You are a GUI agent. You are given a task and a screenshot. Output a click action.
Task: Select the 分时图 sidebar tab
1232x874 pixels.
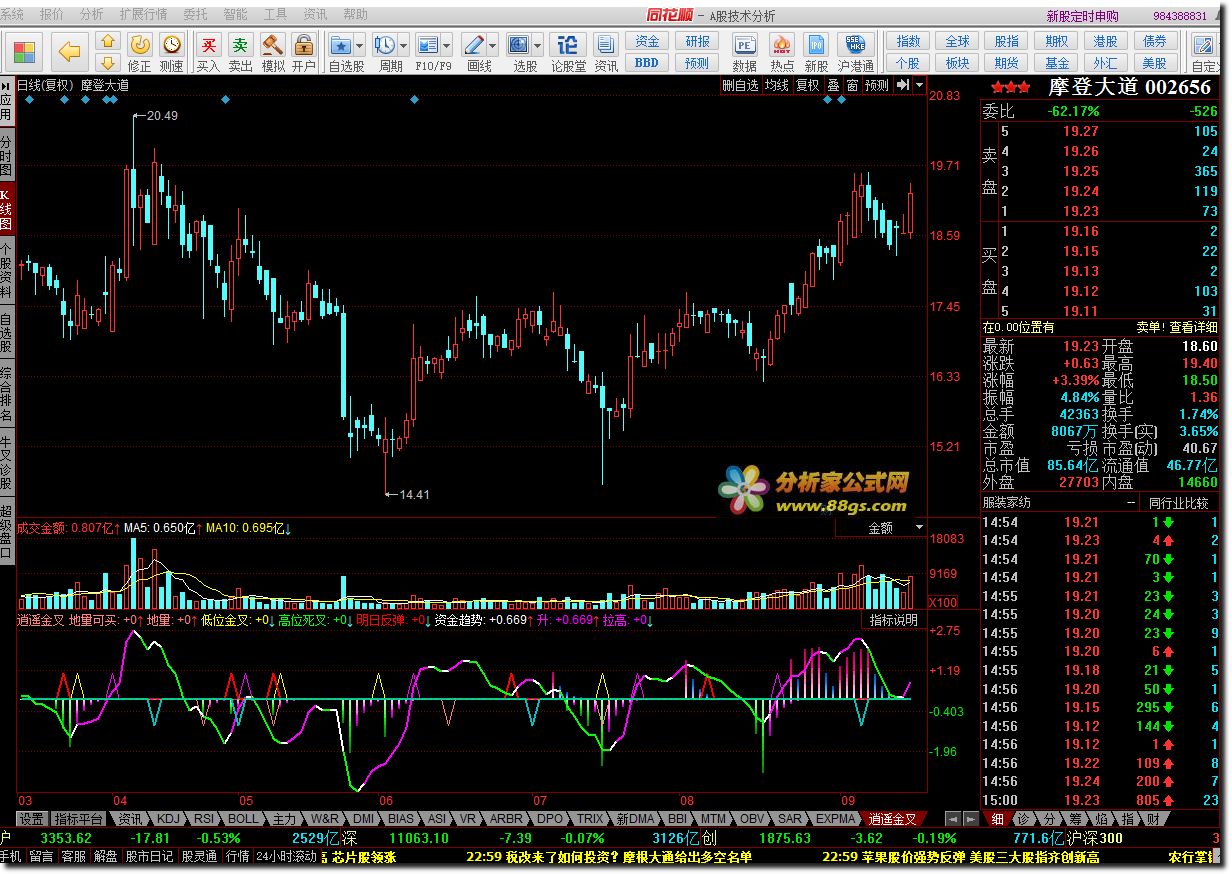[x=7, y=155]
